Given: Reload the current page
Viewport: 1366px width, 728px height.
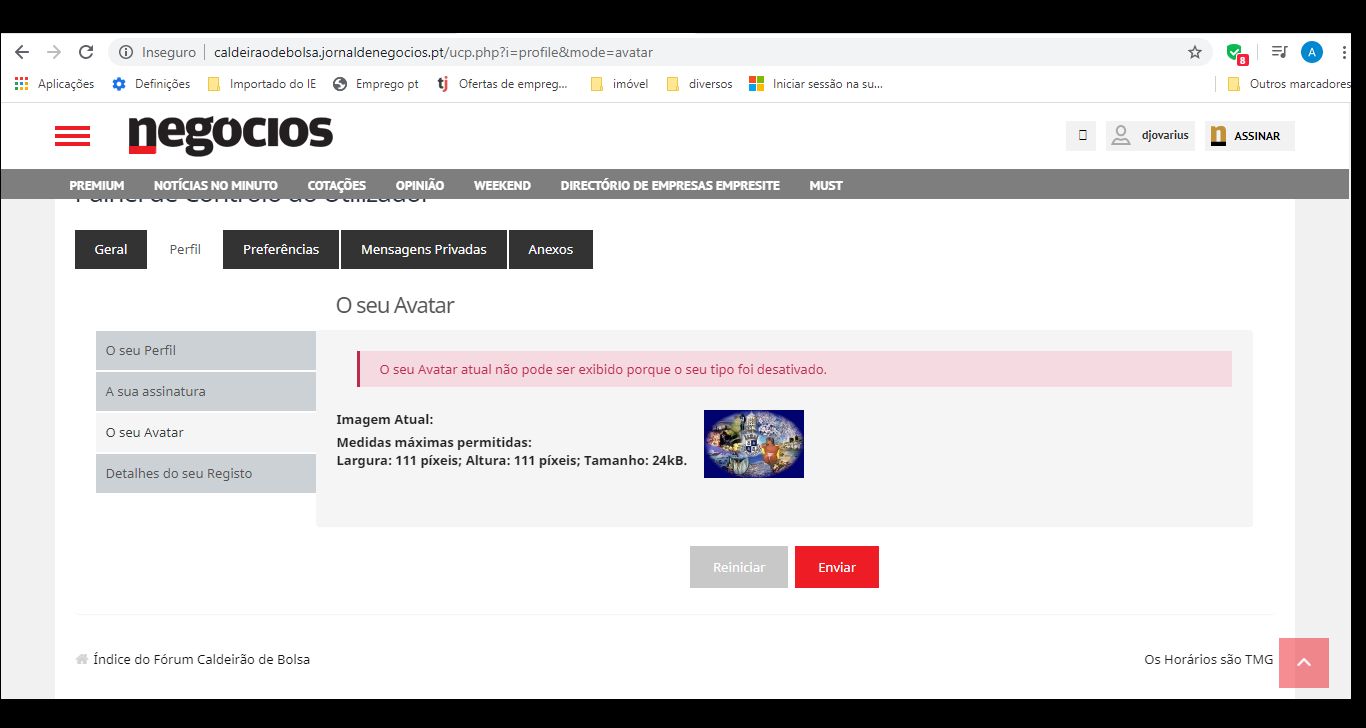Looking at the screenshot, I should coord(86,52).
